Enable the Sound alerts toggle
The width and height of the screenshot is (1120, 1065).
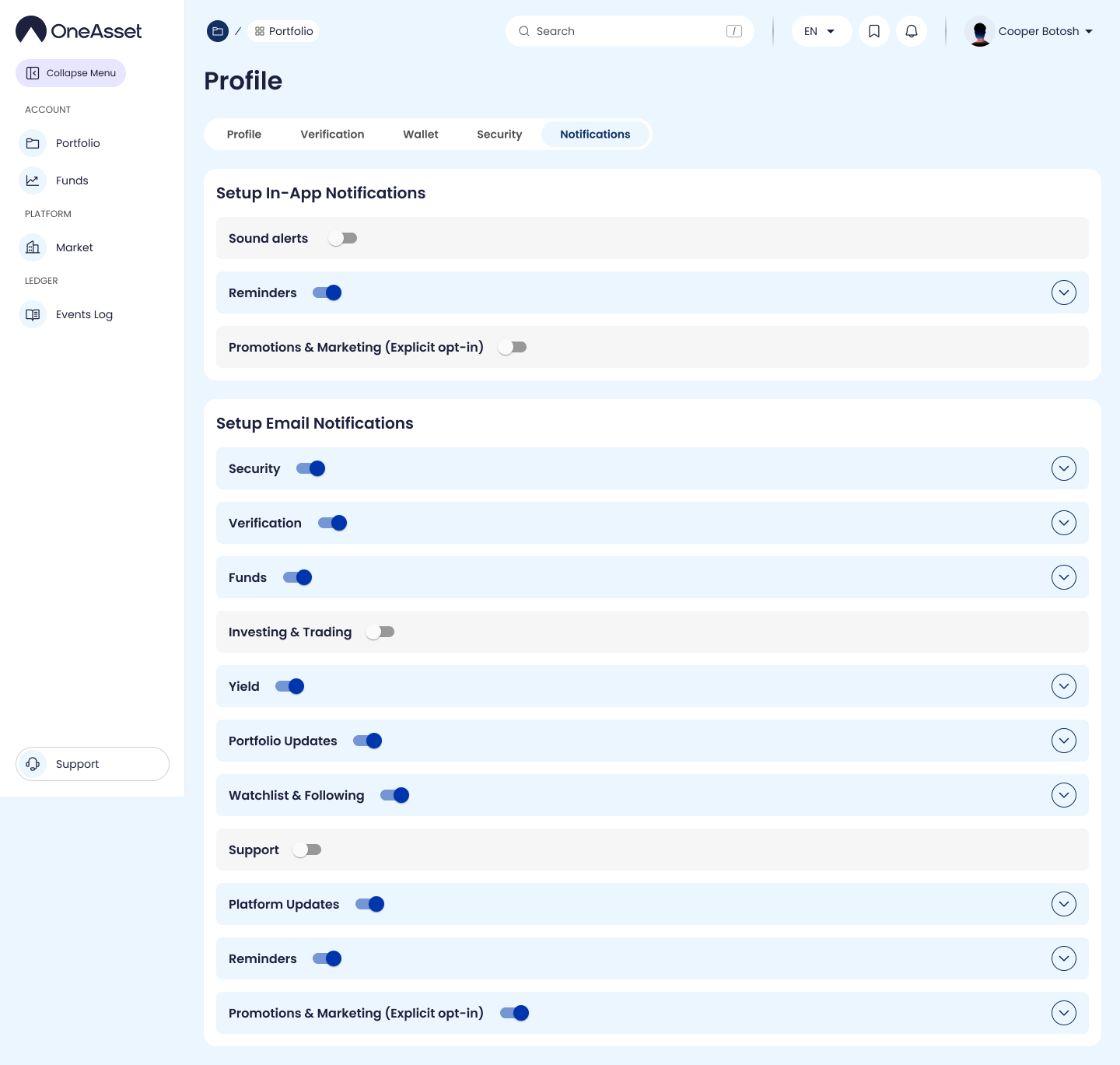[342, 238]
